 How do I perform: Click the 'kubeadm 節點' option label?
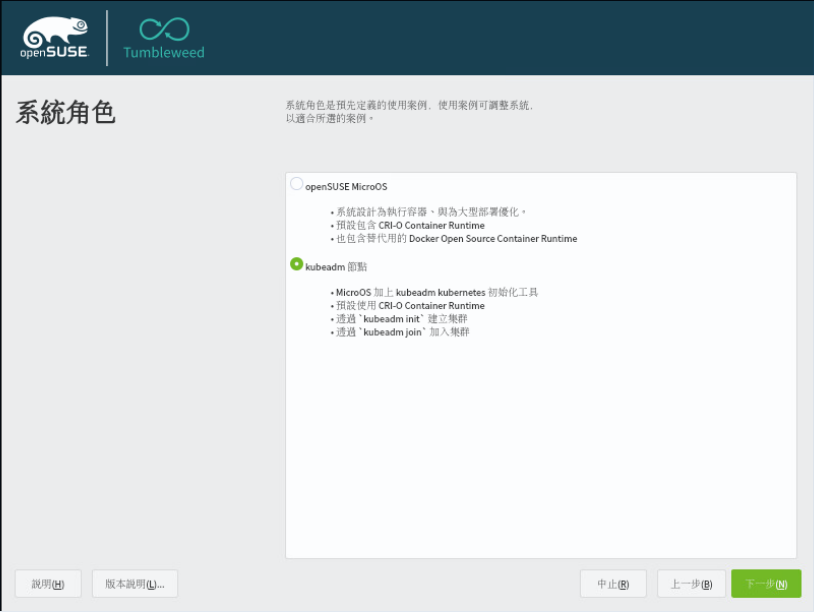(x=336, y=267)
